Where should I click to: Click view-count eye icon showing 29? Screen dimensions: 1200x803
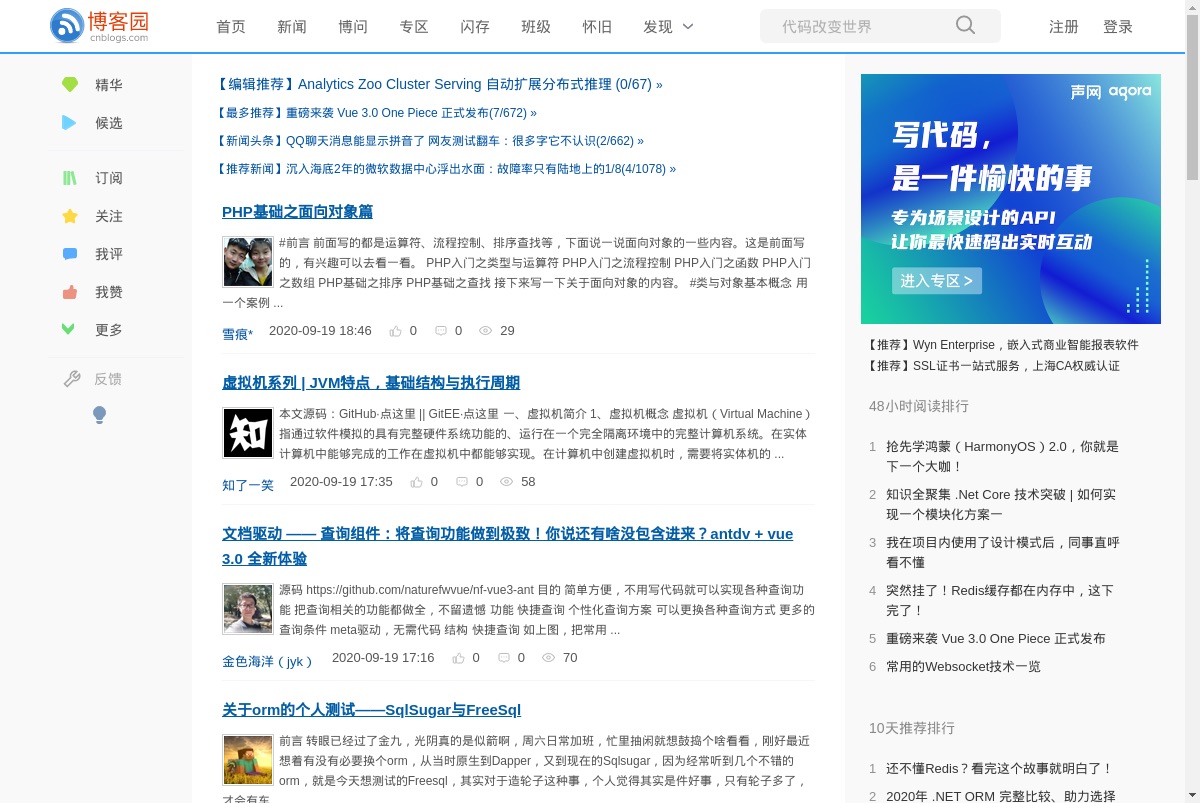[x=486, y=330]
